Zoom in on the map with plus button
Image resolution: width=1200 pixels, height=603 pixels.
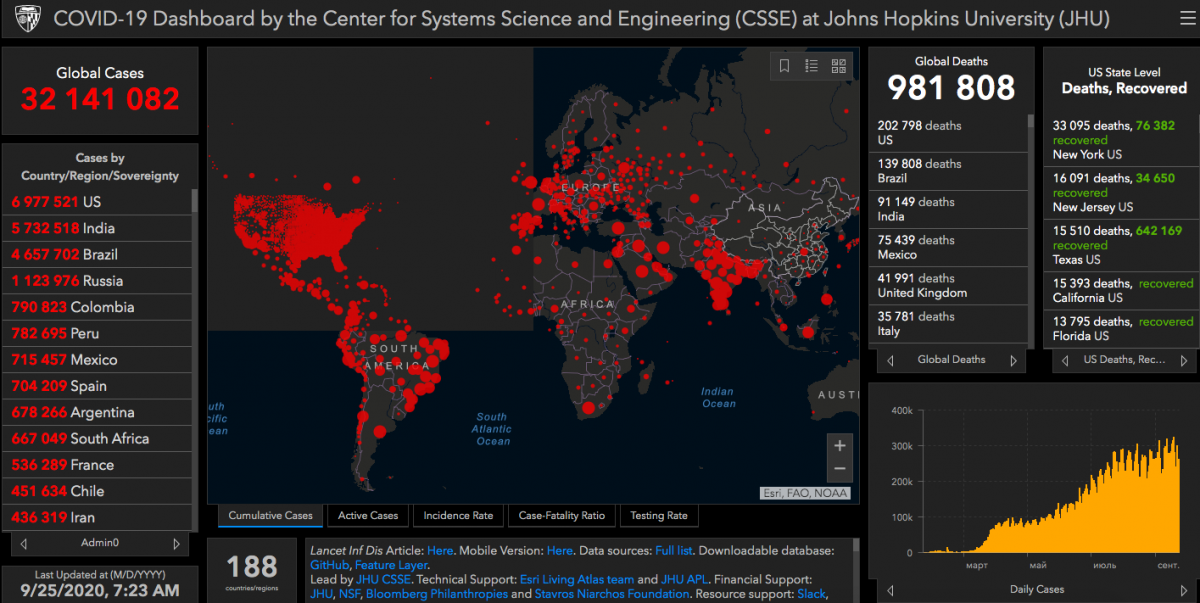[840, 446]
